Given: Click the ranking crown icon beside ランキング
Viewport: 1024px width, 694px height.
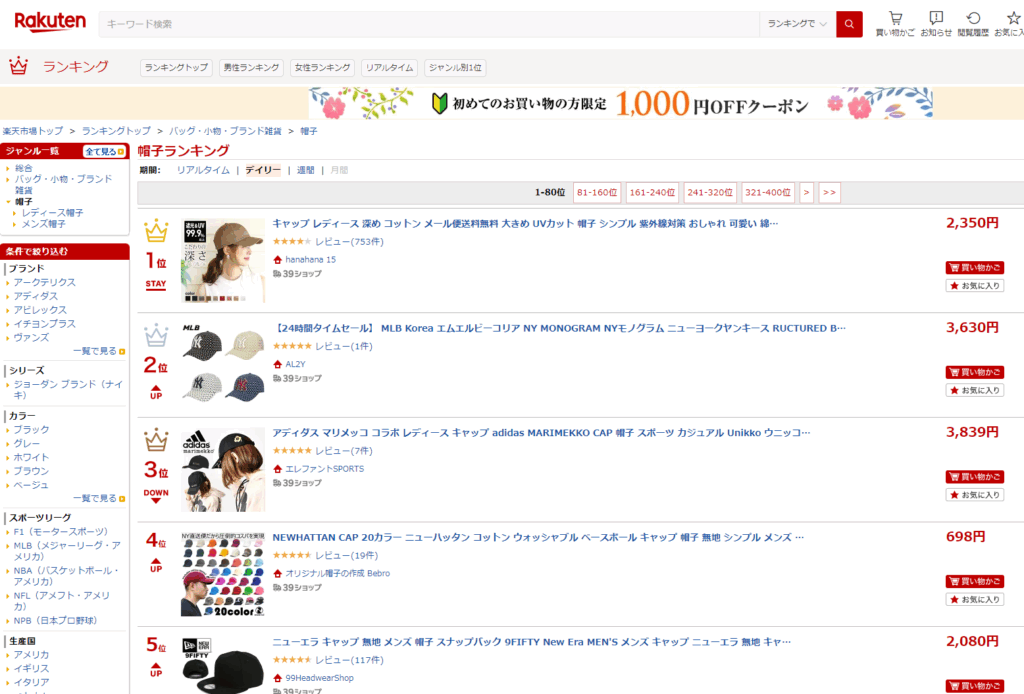Looking at the screenshot, I should pos(18,66).
